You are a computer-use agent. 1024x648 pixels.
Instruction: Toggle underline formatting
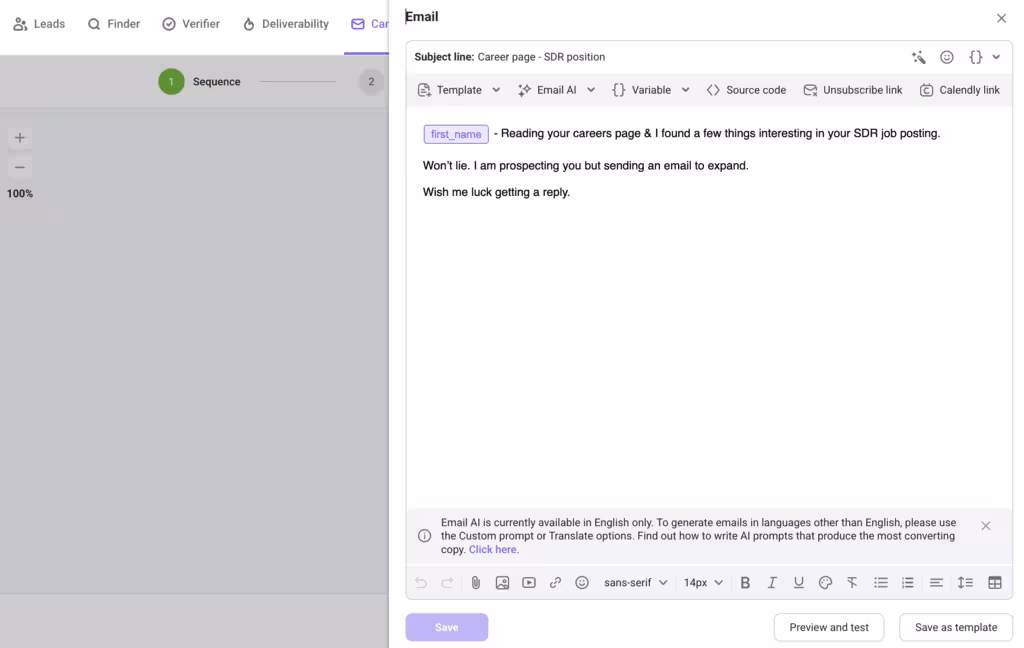click(x=799, y=583)
